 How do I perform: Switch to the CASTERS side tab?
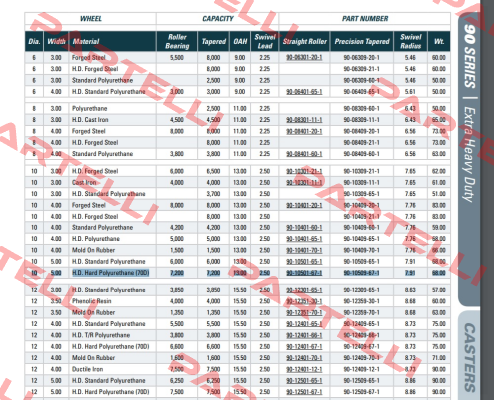coord(470,356)
